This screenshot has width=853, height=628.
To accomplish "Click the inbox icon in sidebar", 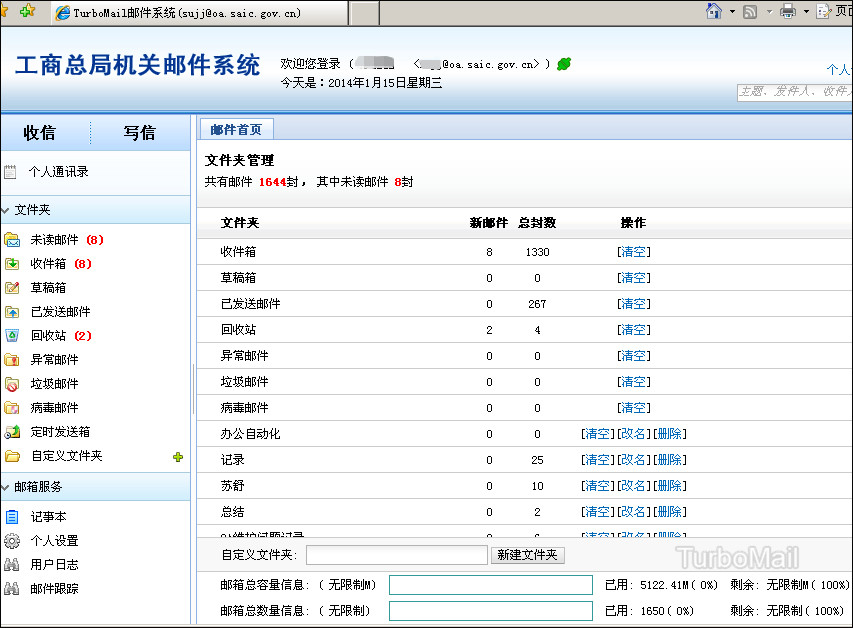I will 12,264.
